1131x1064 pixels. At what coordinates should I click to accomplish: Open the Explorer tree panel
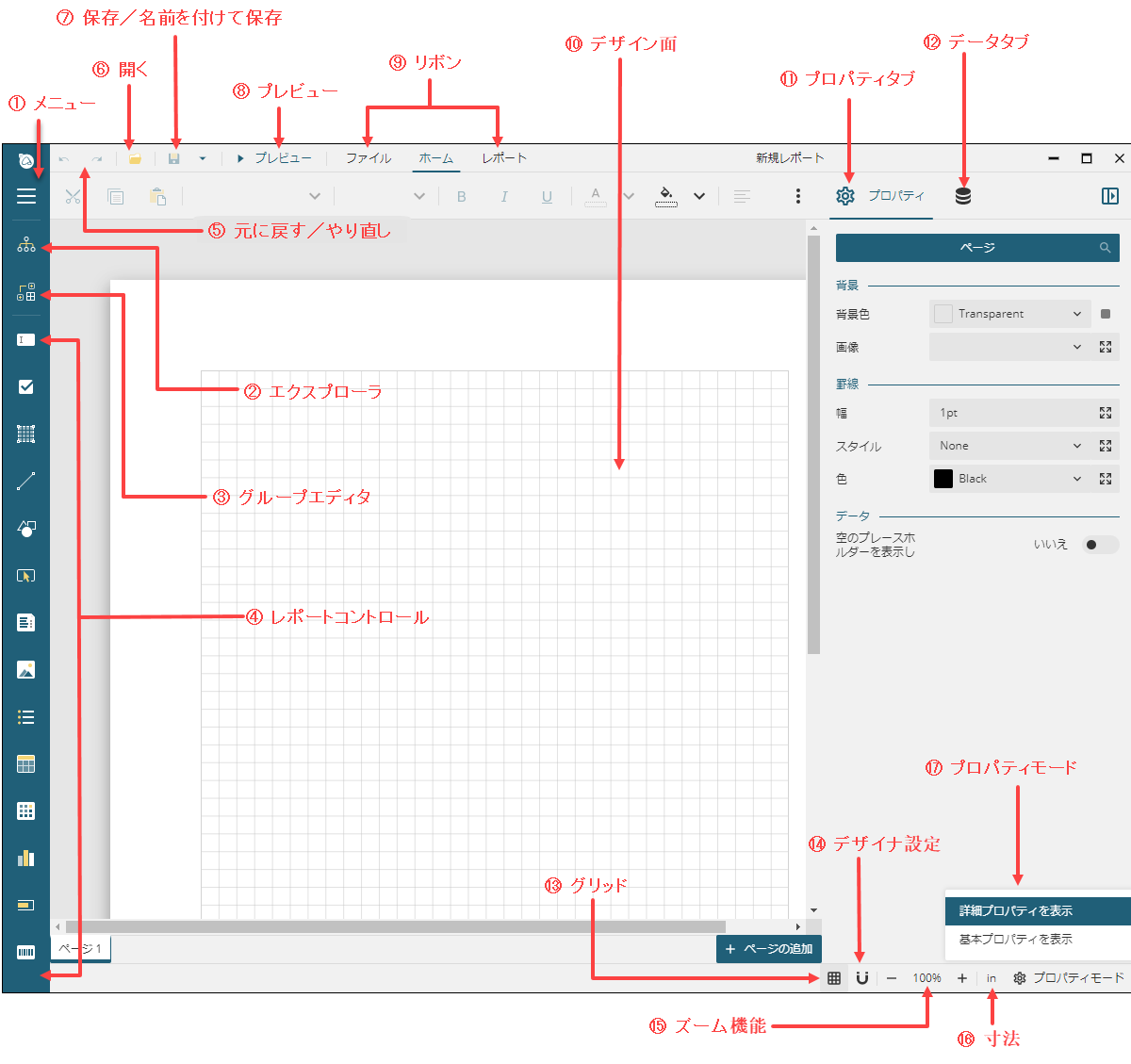[x=26, y=246]
